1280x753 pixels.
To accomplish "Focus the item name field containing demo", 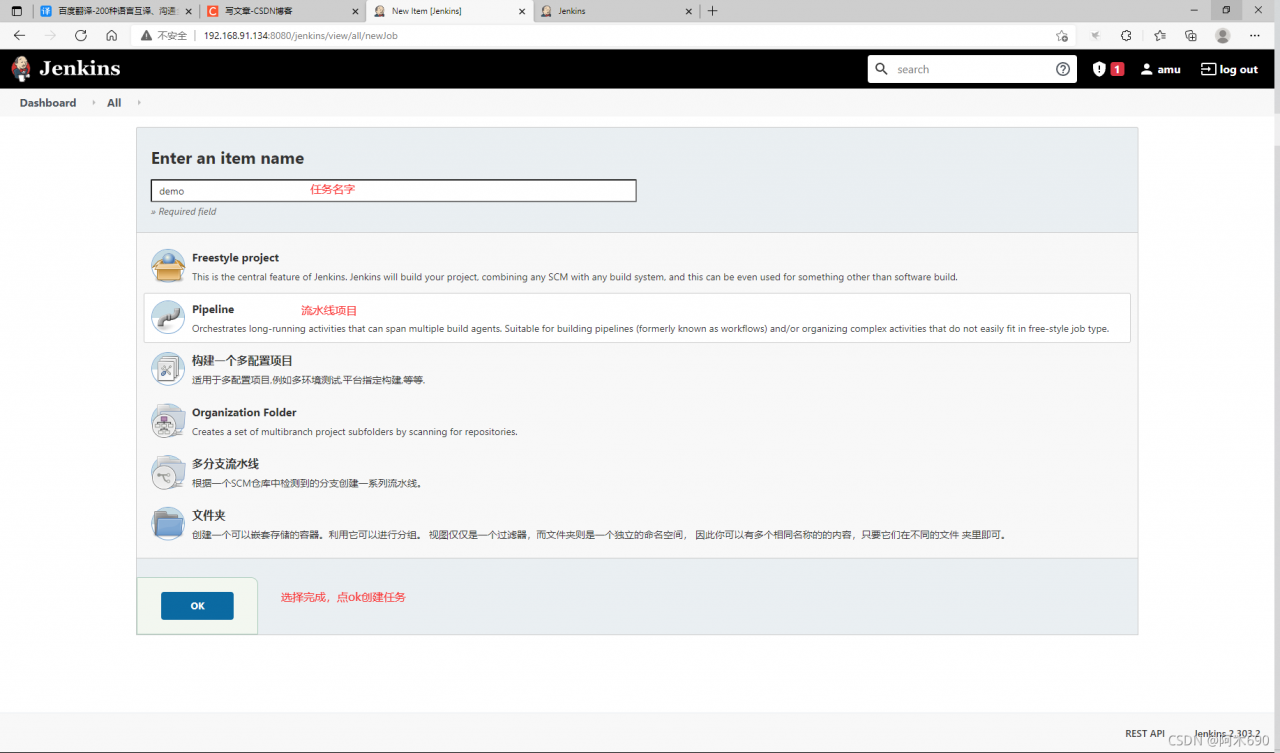I will coord(394,190).
